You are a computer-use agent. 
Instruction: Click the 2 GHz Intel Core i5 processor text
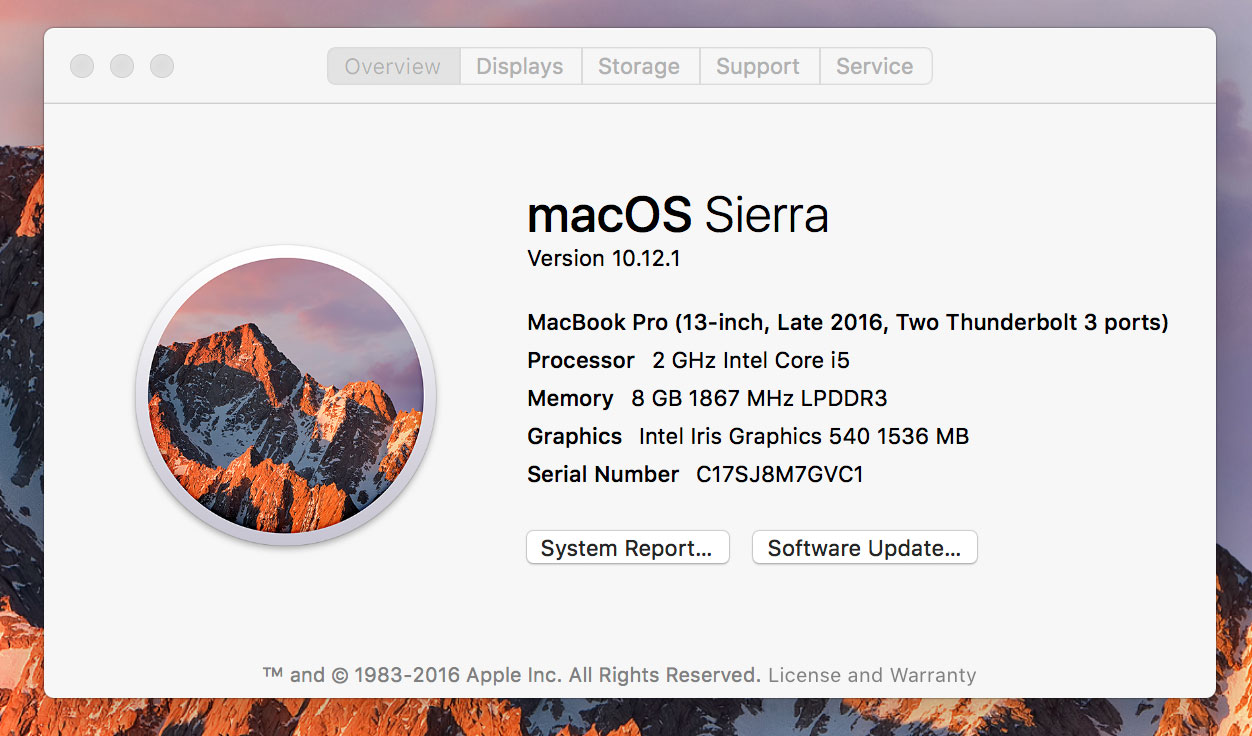point(751,360)
